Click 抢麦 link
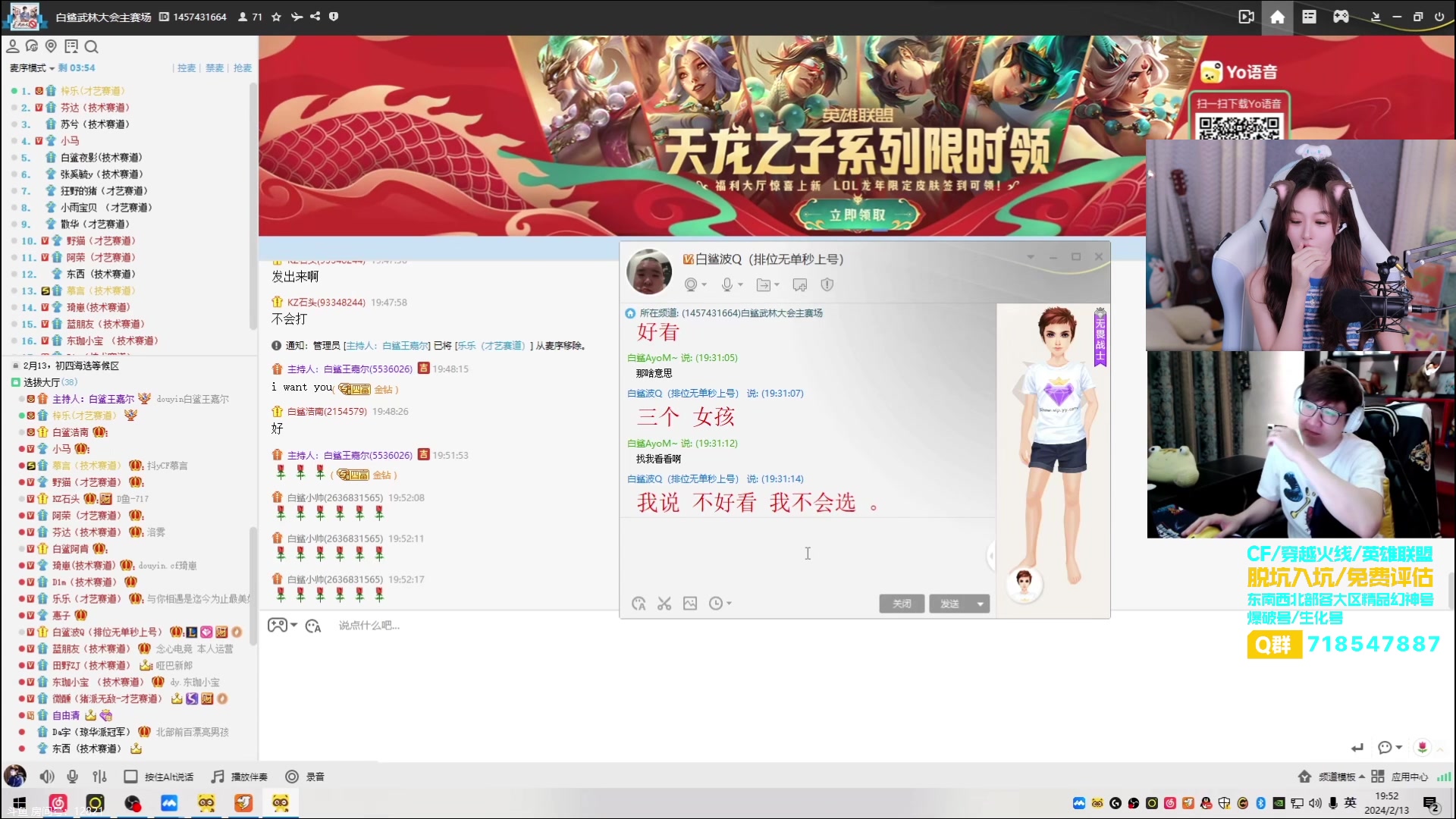This screenshot has height=819, width=1456. [243, 68]
